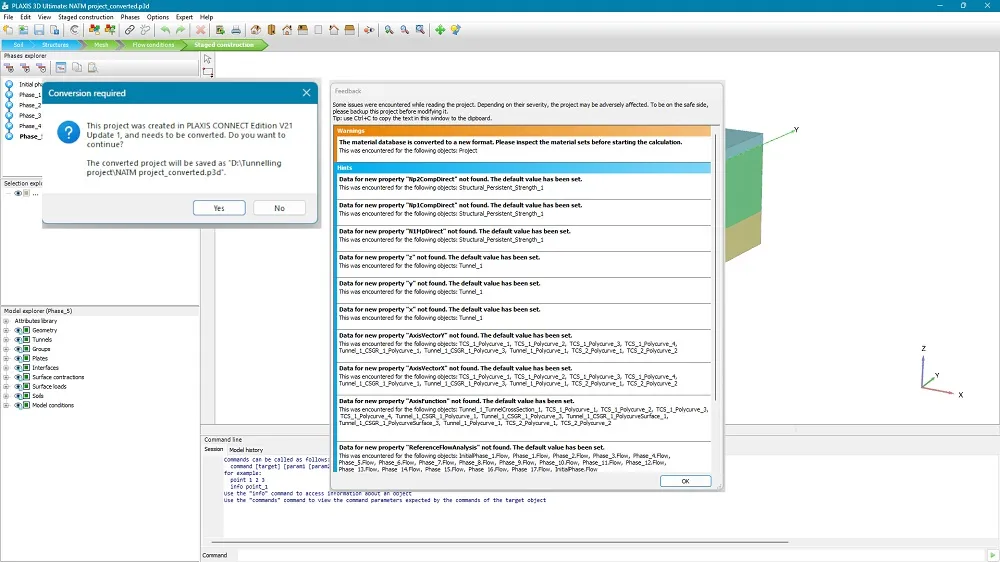Expand the Interfaces tree node
The height and width of the screenshot is (562, 1000).
coord(6,368)
